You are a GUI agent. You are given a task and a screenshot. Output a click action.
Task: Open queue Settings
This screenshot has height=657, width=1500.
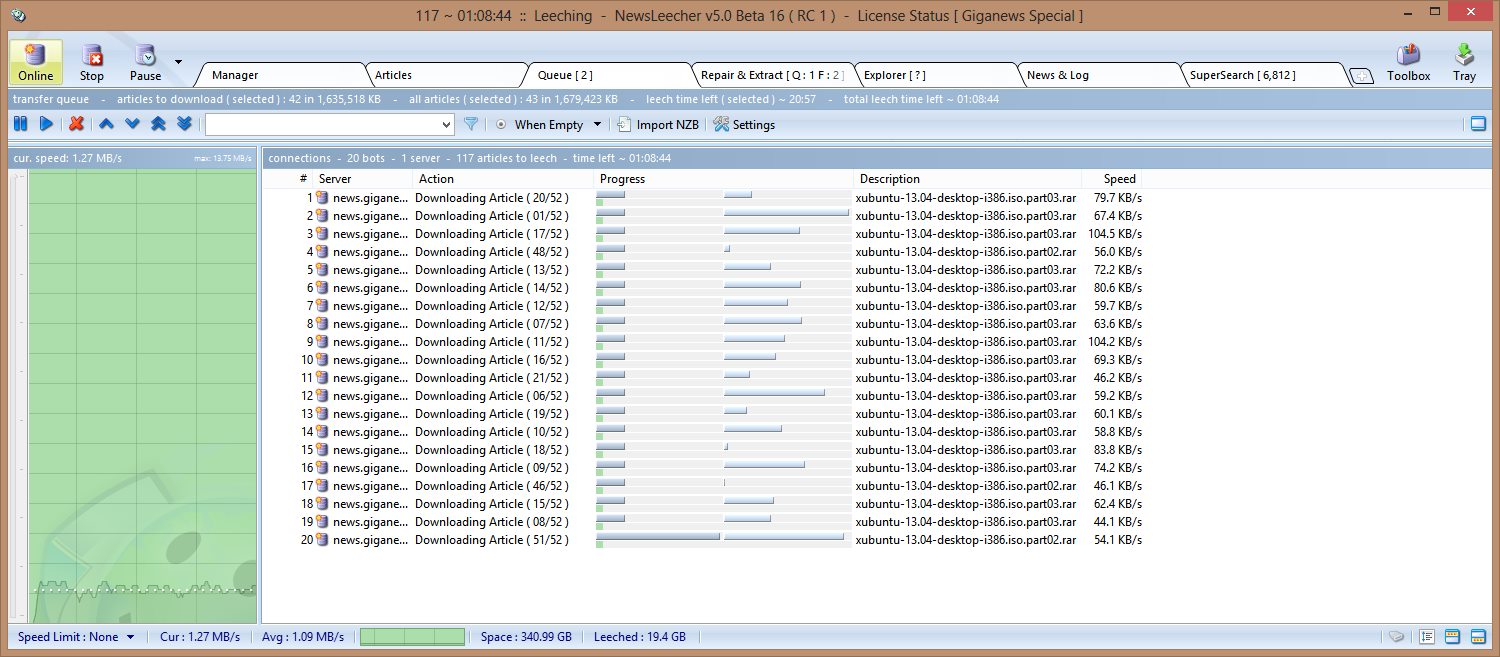(x=744, y=125)
